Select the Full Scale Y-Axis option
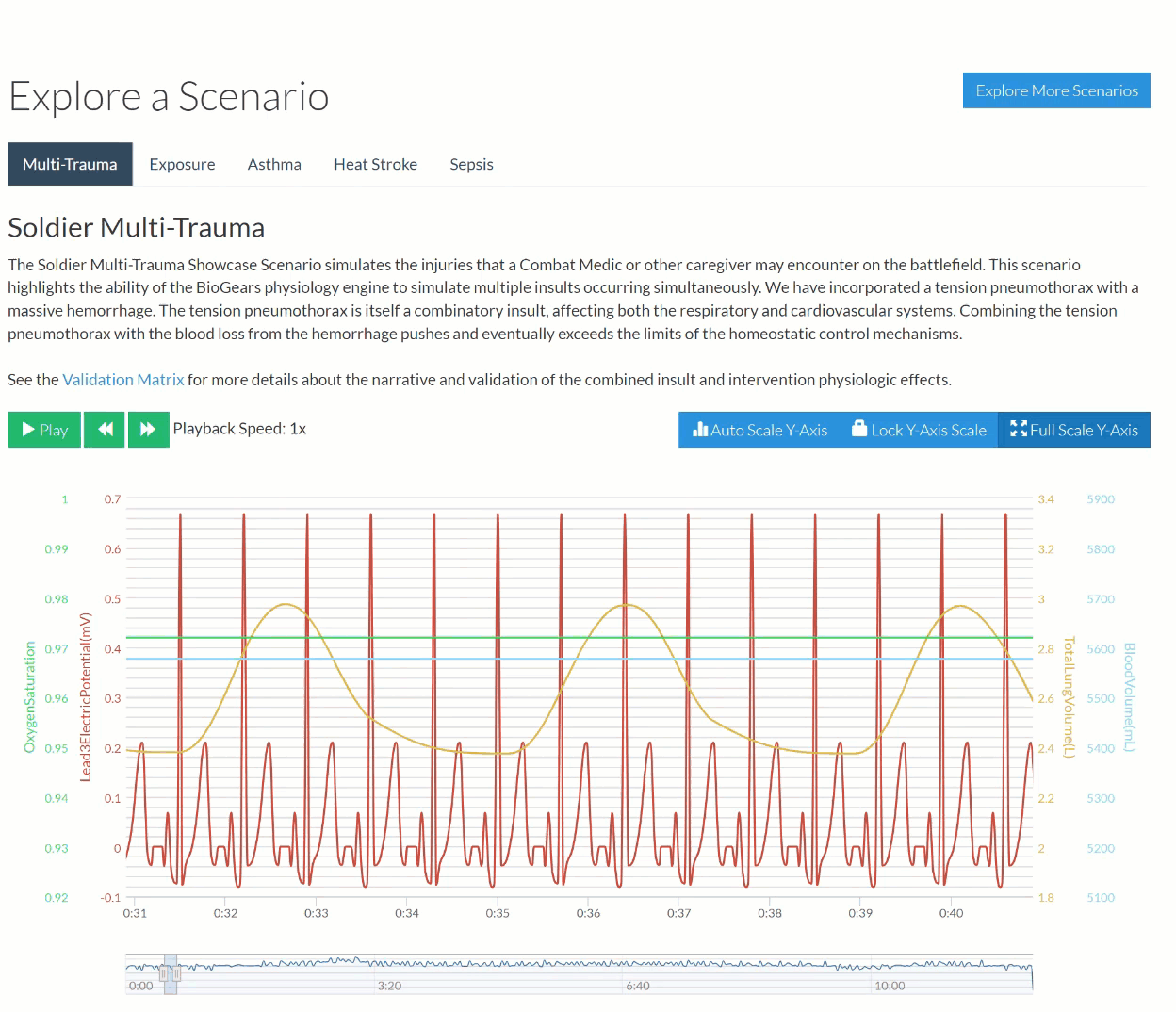This screenshot has height=1012, width=1176. [x=1074, y=430]
